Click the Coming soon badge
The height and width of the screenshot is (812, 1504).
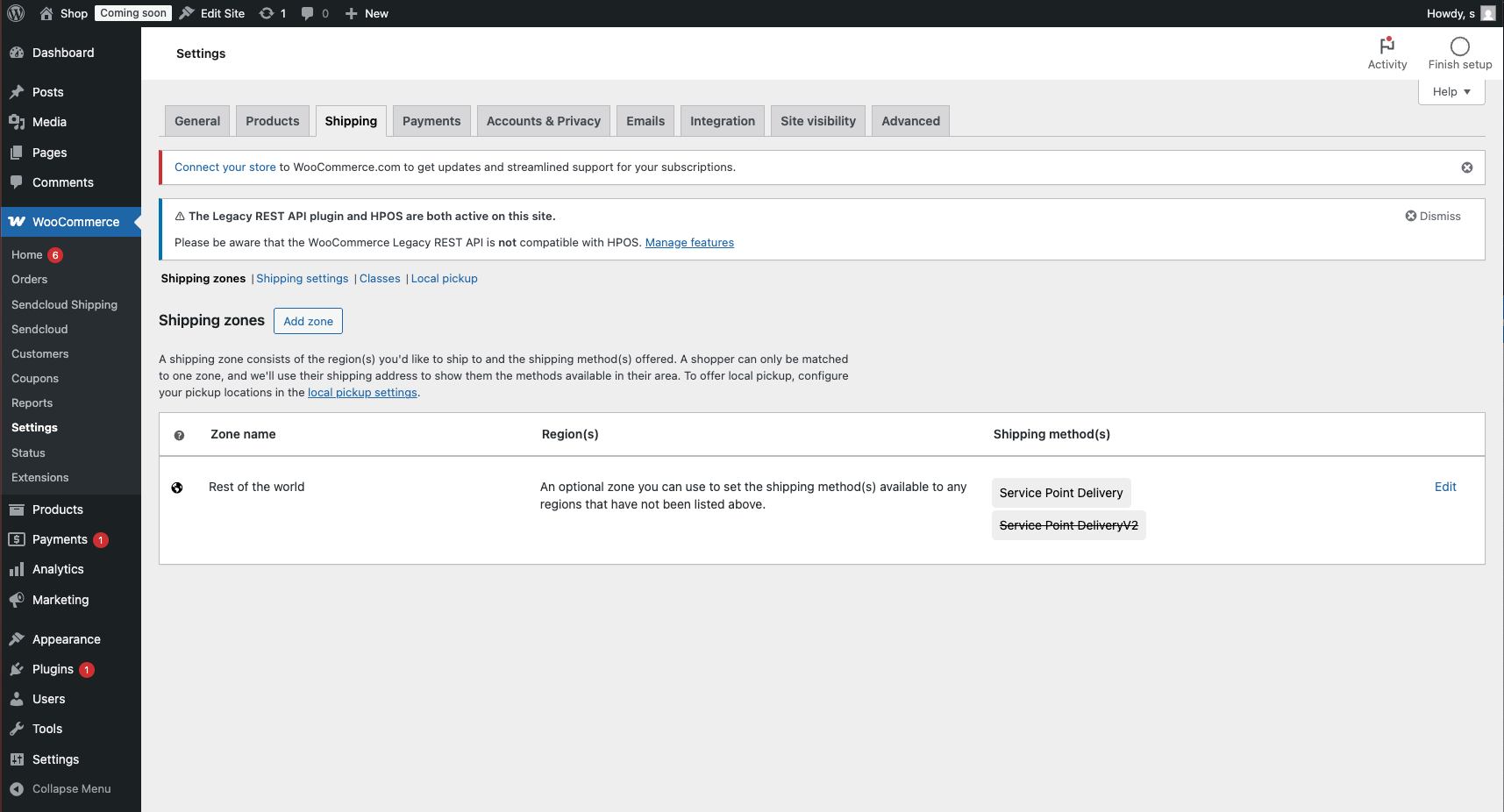[133, 13]
